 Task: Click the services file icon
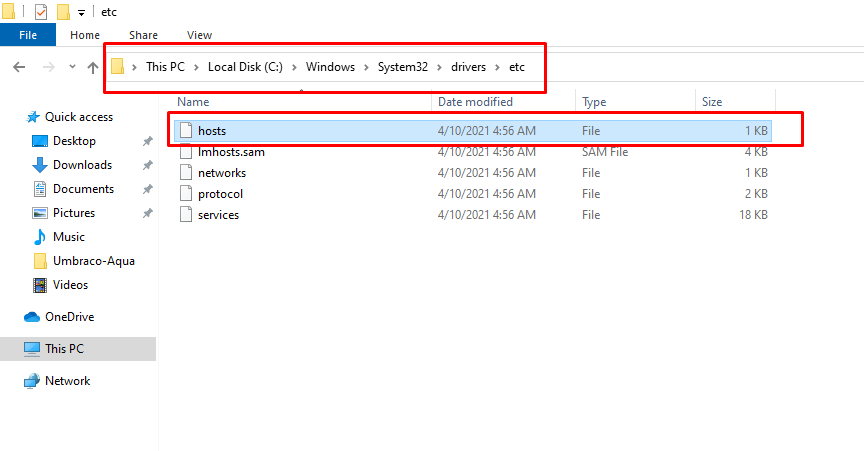pos(186,214)
